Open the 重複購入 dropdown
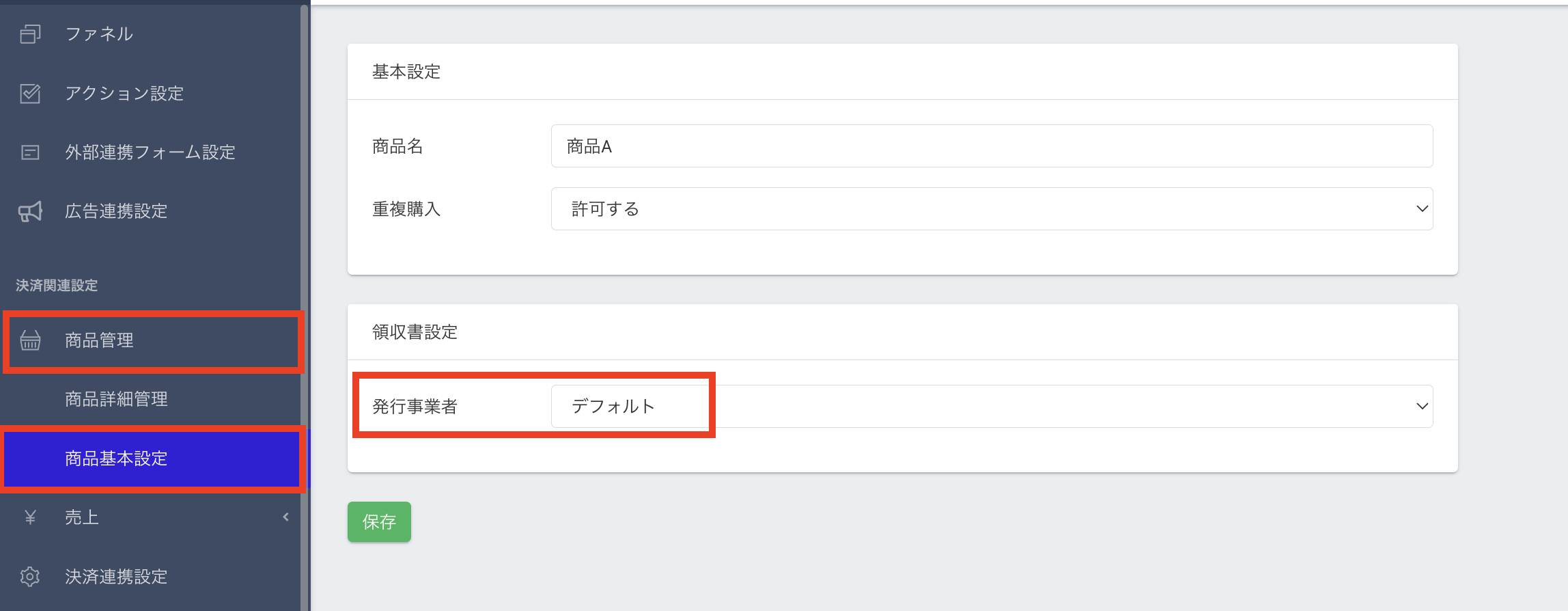Image resolution: width=1568 pixels, height=611 pixels. pyautogui.click(x=992, y=209)
